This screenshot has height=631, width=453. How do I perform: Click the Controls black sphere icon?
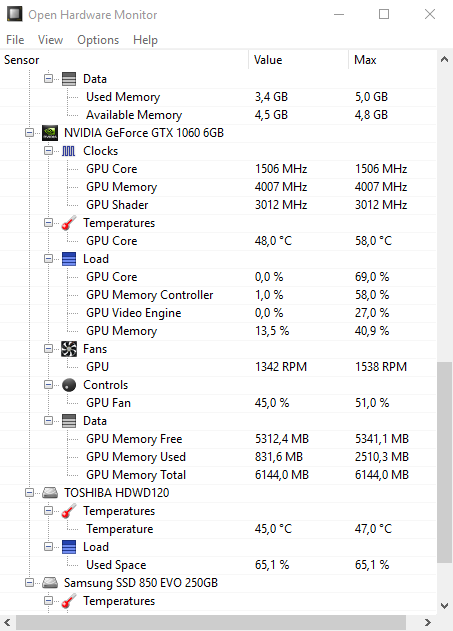69,385
